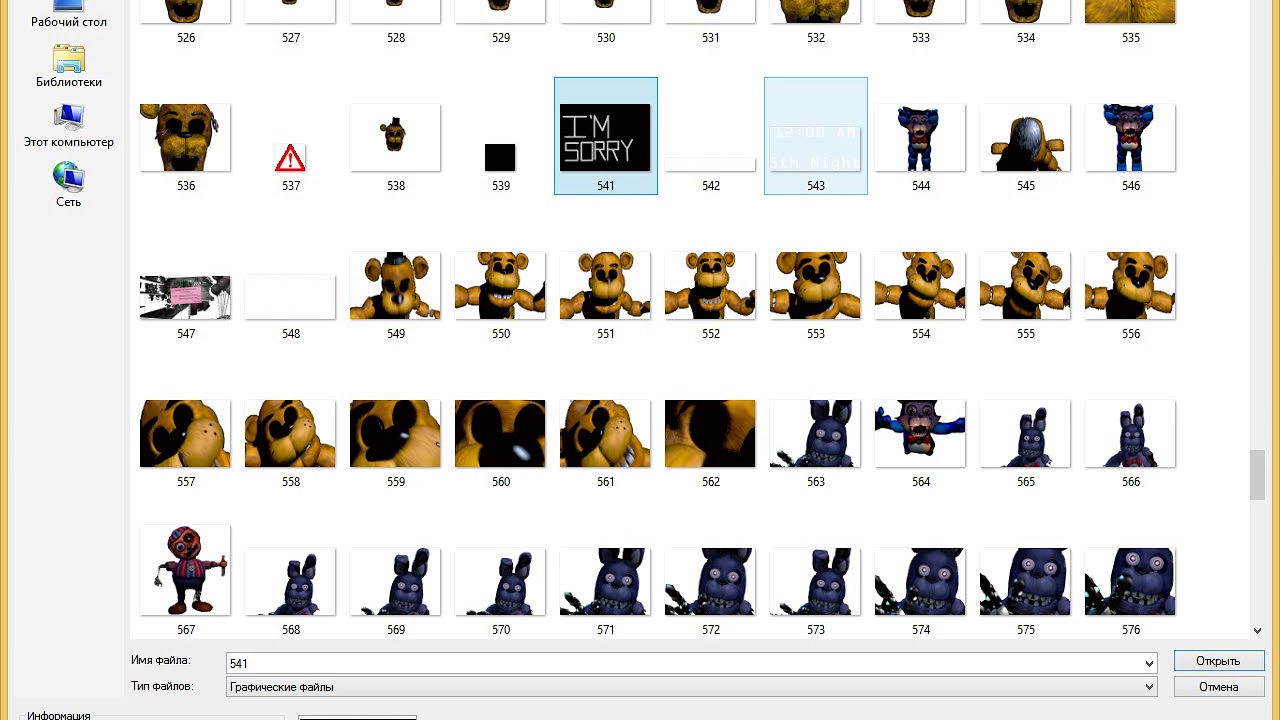This screenshot has width=1280, height=720.
Task: Pick purple bunny close-up 576
Action: [x=1130, y=581]
